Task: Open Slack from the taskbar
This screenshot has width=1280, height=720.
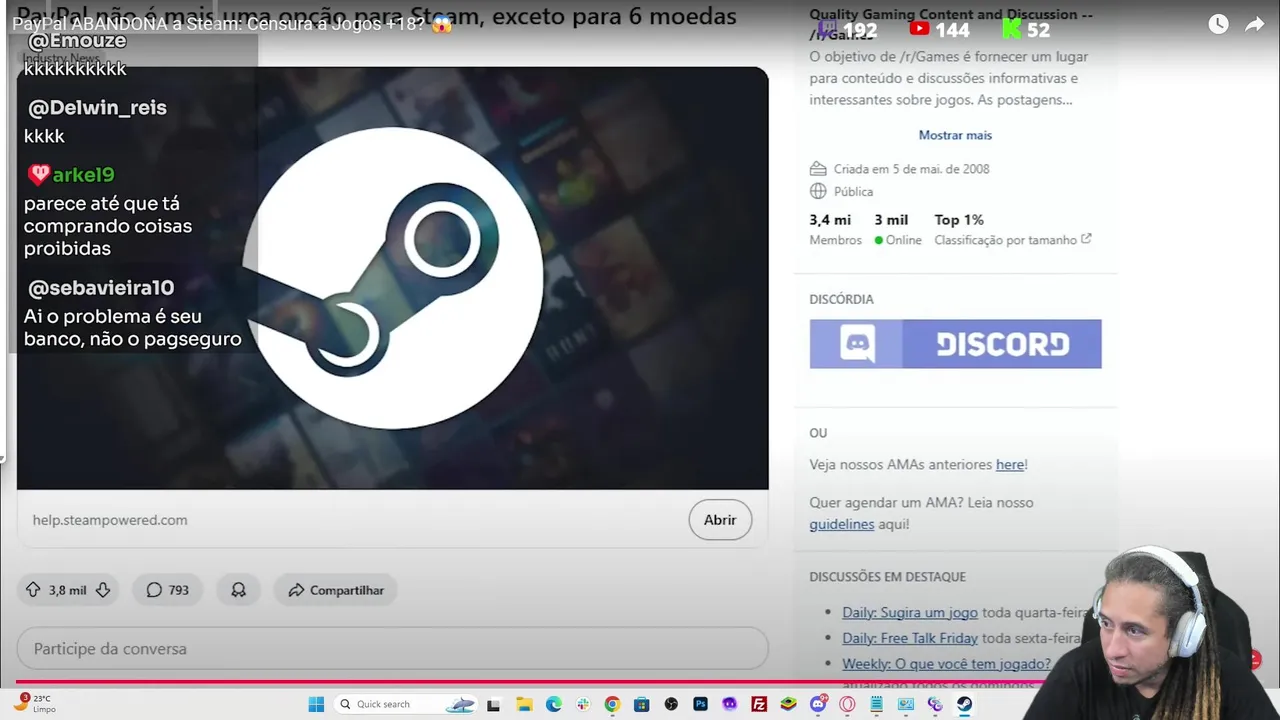Action: 583,704
